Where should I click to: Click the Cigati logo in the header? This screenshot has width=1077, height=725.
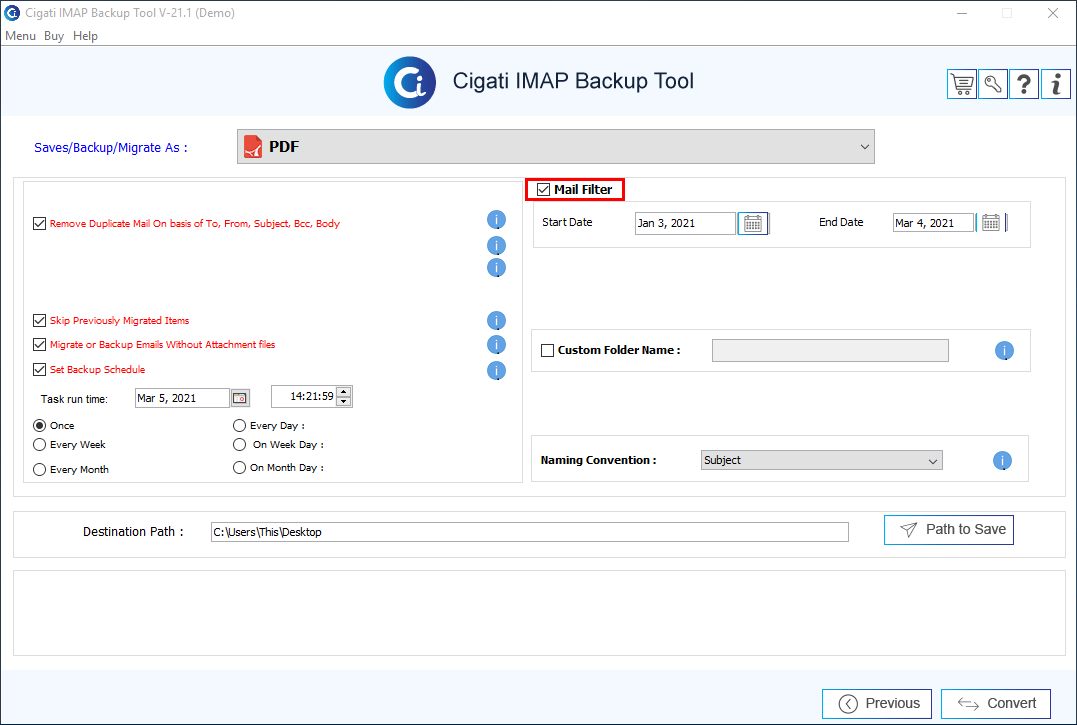click(x=410, y=82)
